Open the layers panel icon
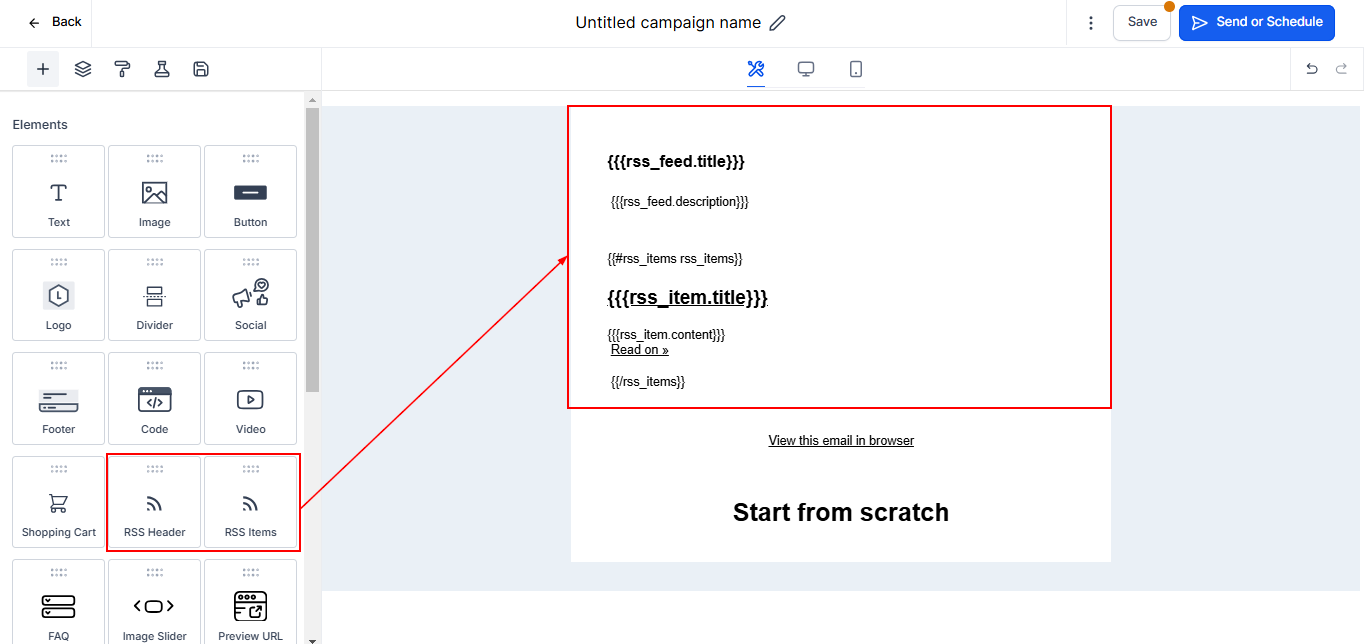 coord(83,69)
